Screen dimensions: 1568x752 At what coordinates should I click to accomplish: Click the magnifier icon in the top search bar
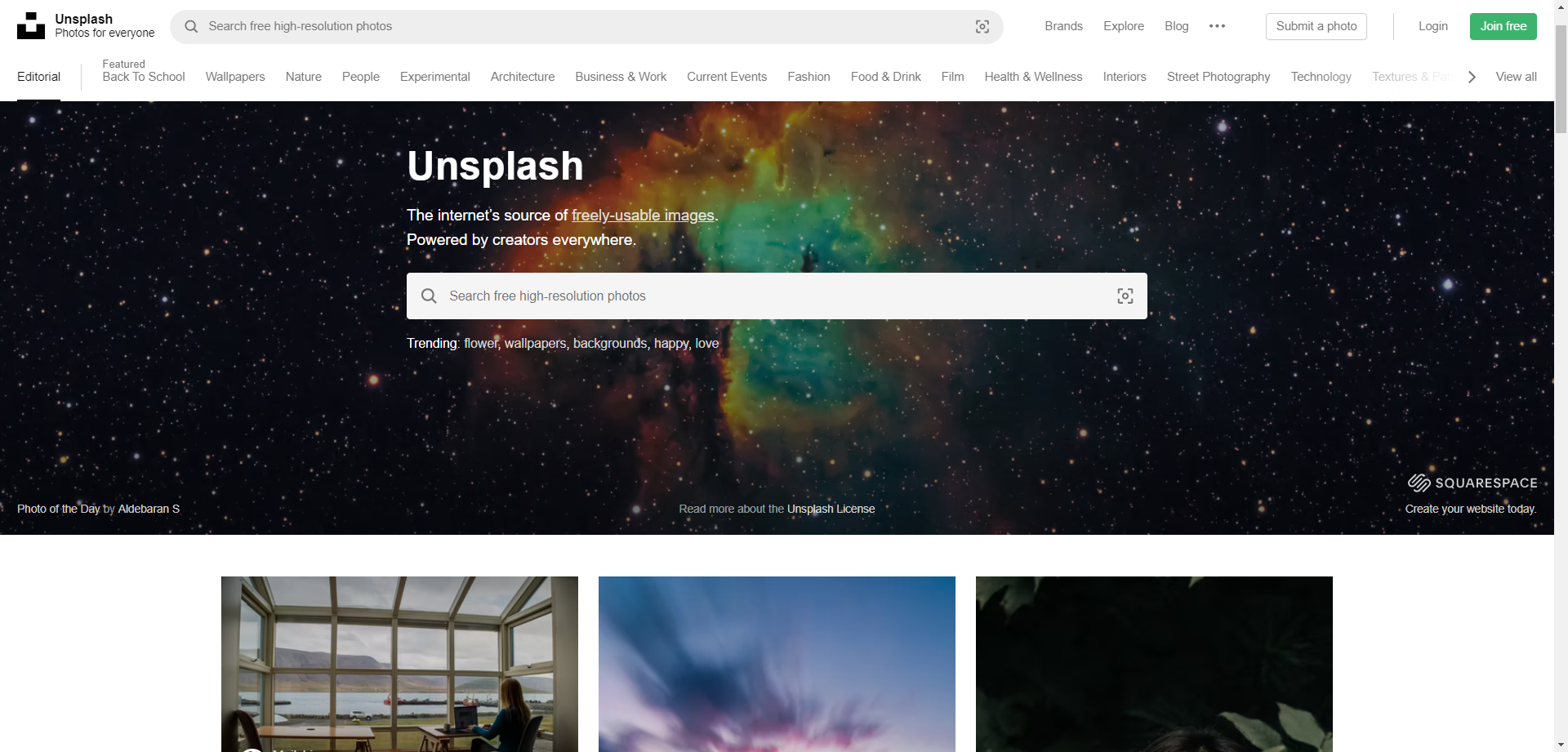[x=191, y=26]
